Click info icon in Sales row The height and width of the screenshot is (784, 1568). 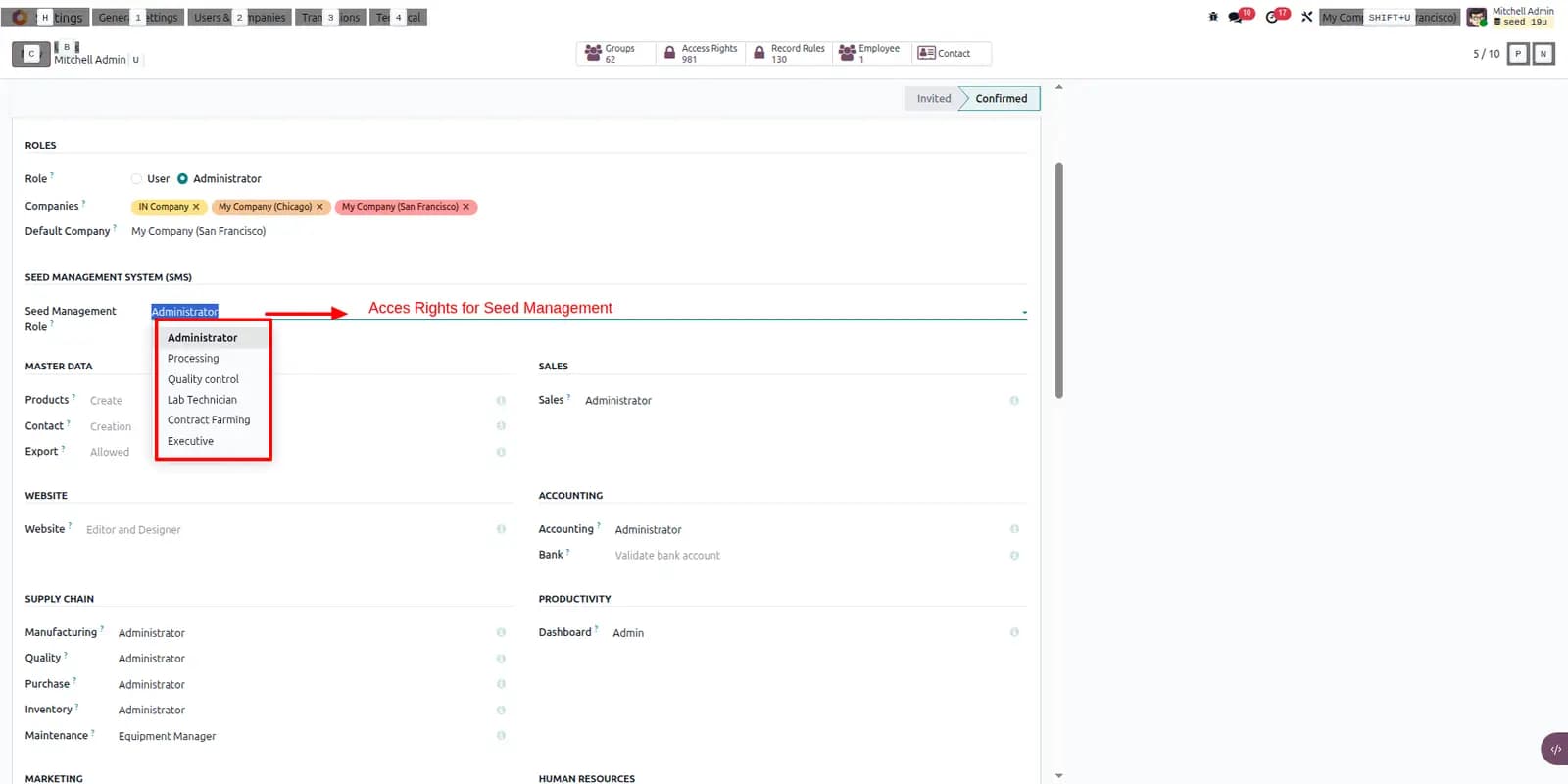click(x=1014, y=400)
